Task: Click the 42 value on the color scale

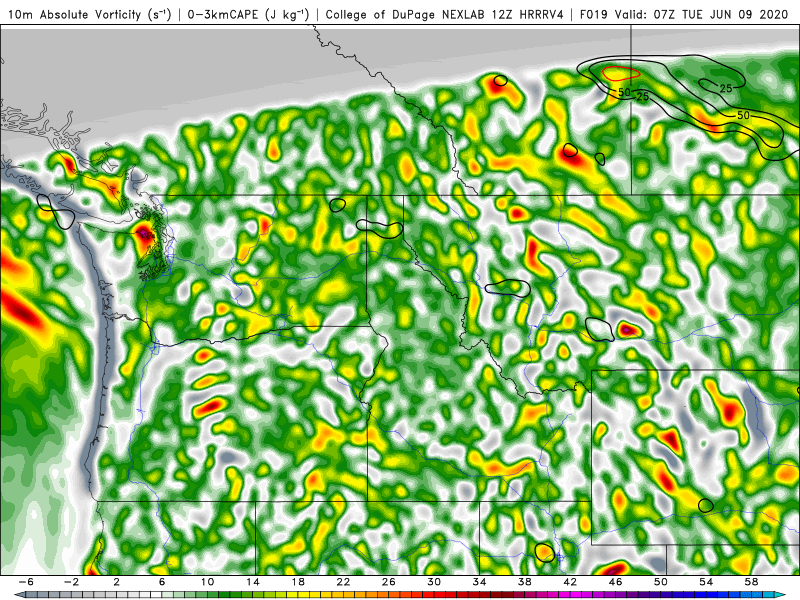Action: pos(570,582)
